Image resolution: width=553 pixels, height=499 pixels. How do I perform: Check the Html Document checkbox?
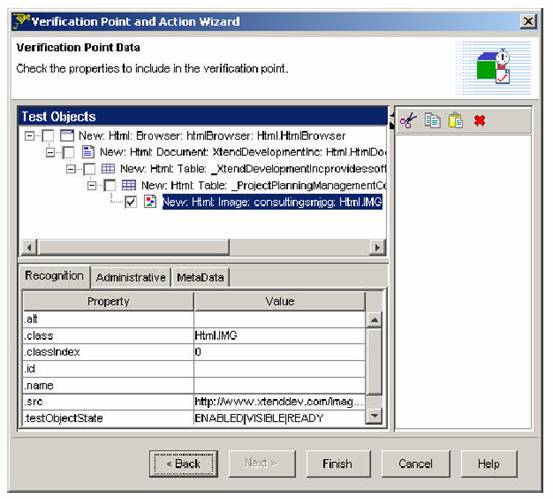[x=68, y=152]
